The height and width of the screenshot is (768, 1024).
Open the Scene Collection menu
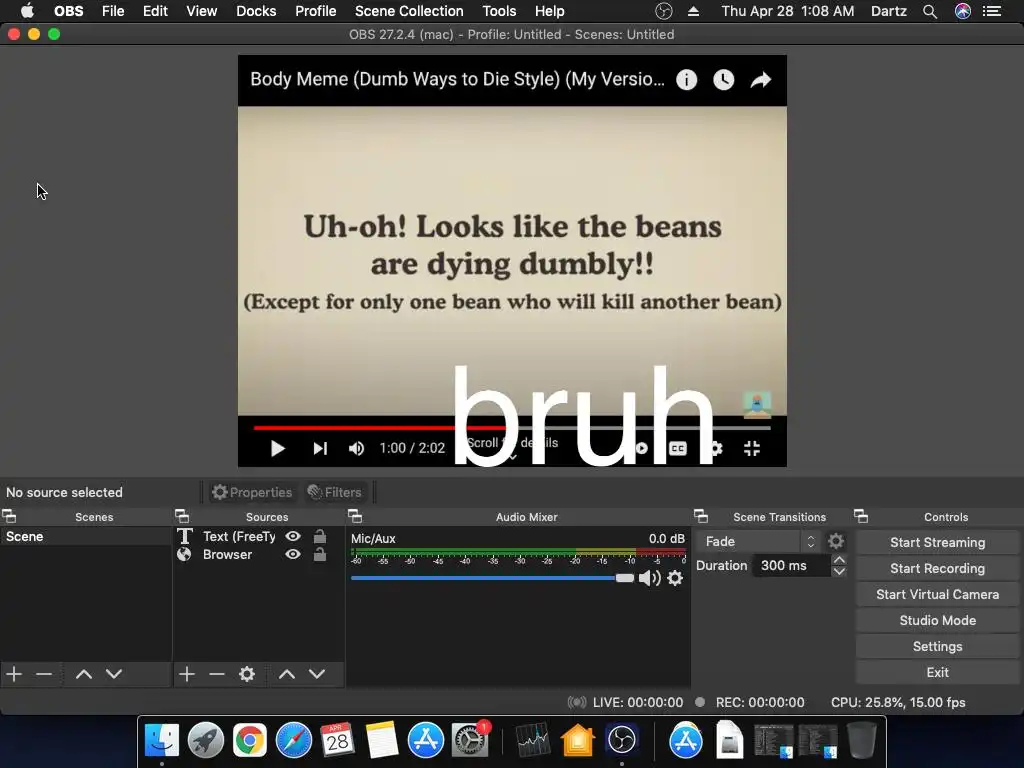409,11
